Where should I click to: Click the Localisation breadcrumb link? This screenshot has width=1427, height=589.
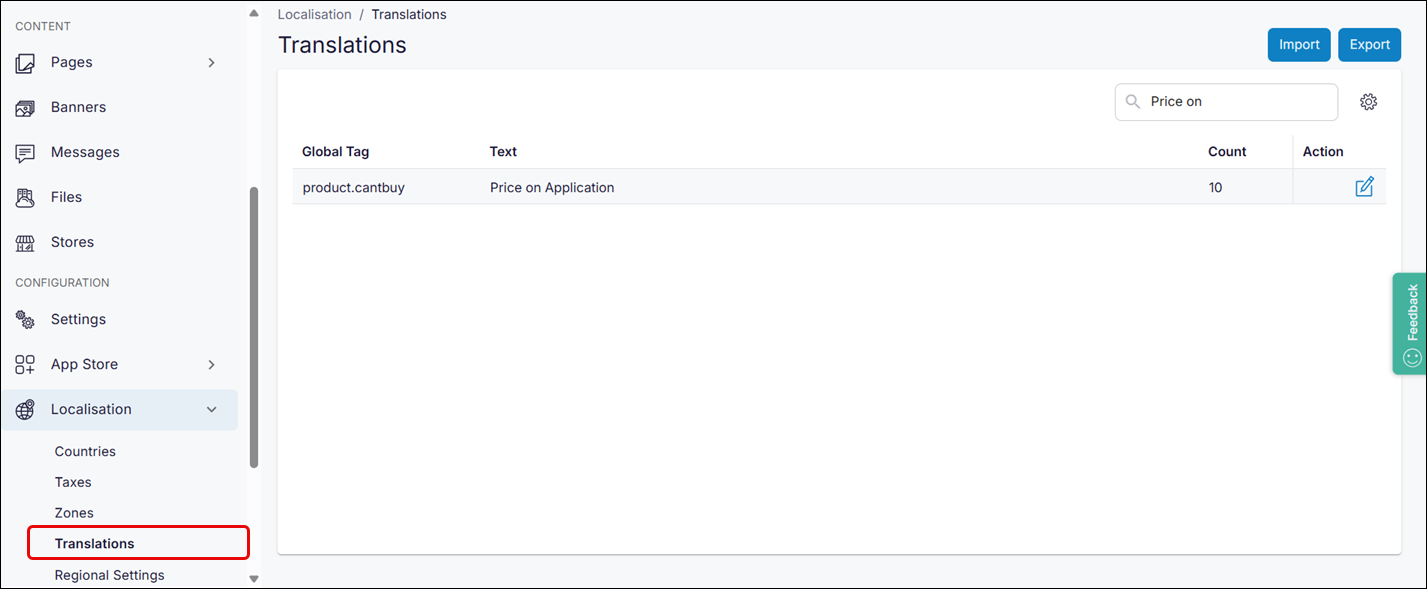(x=314, y=15)
